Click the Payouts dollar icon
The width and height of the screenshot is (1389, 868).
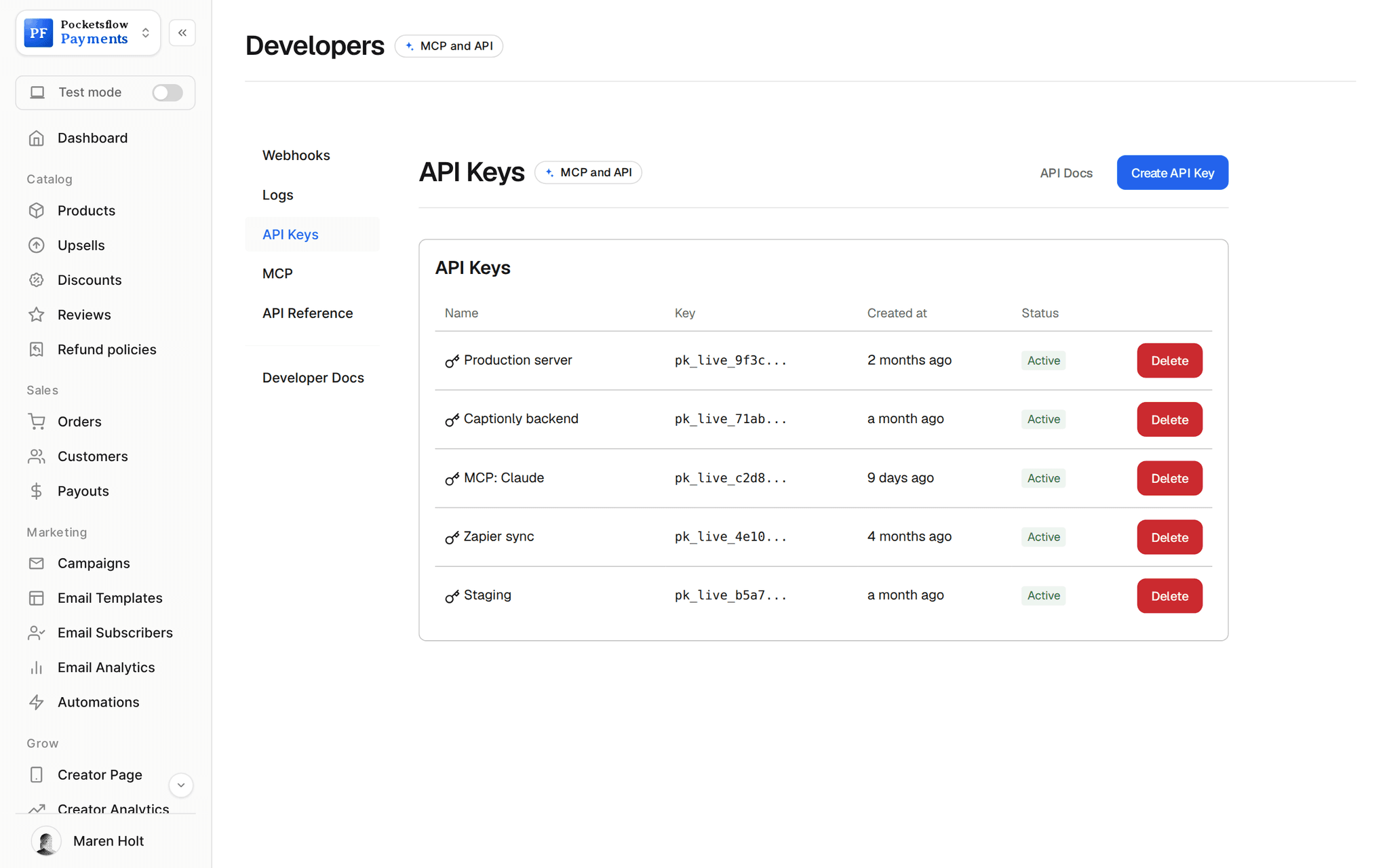tap(37, 491)
